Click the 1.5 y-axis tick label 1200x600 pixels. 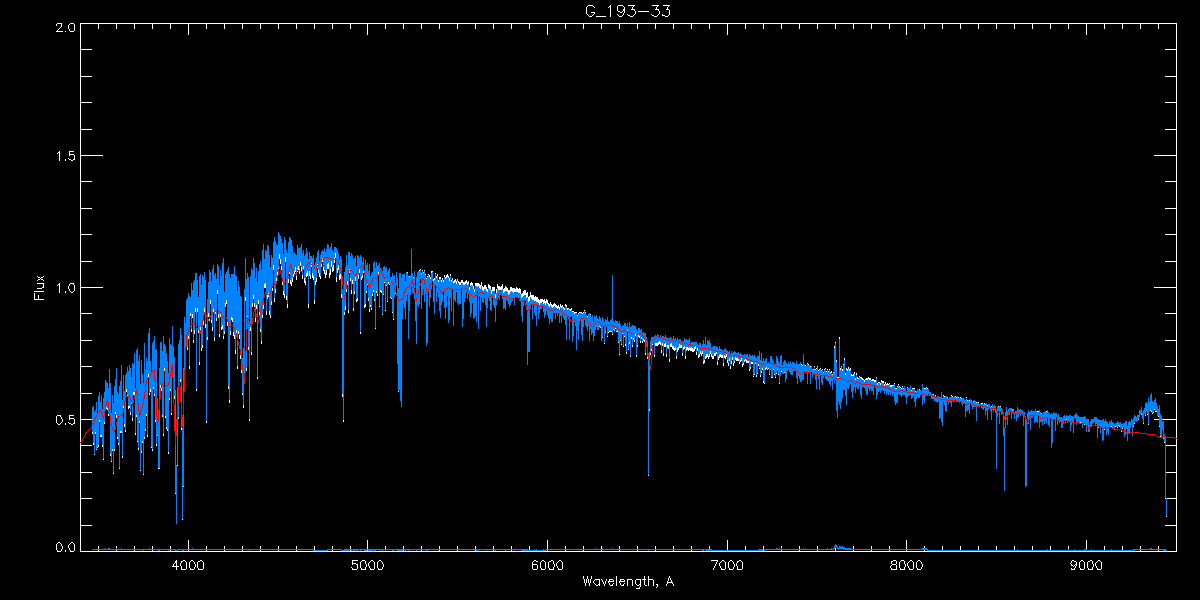coord(65,157)
